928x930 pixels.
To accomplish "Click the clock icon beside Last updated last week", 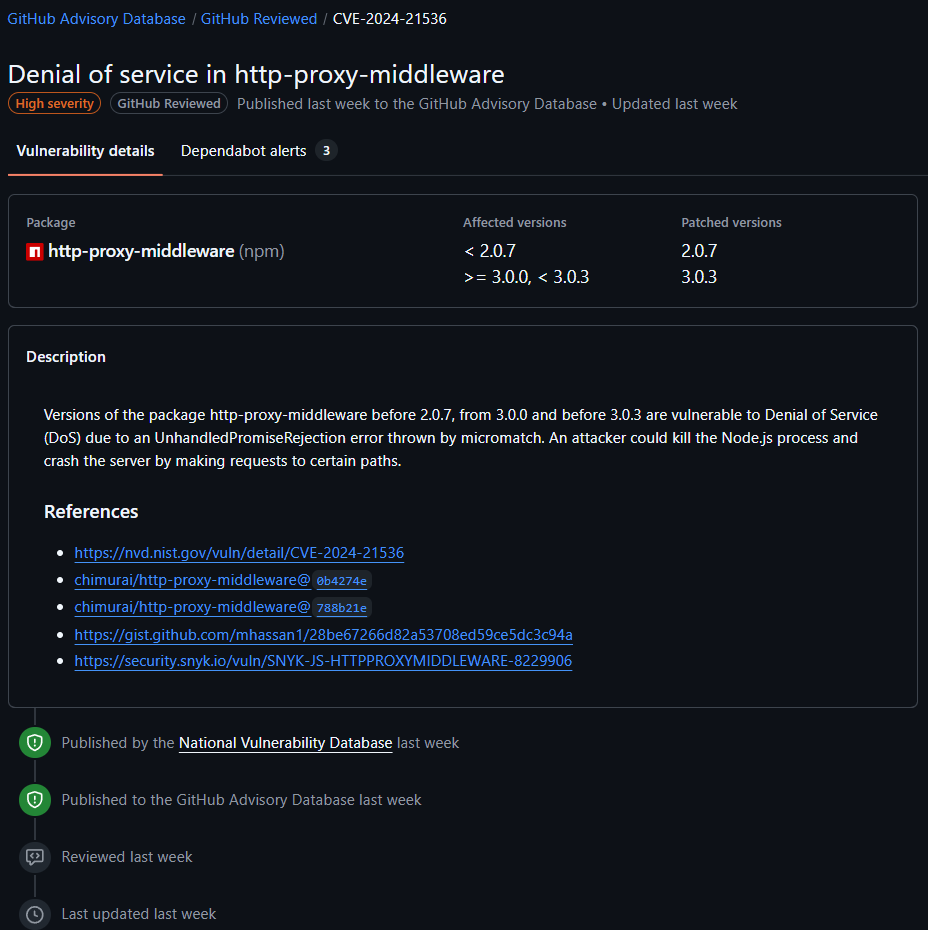I will [x=34, y=913].
